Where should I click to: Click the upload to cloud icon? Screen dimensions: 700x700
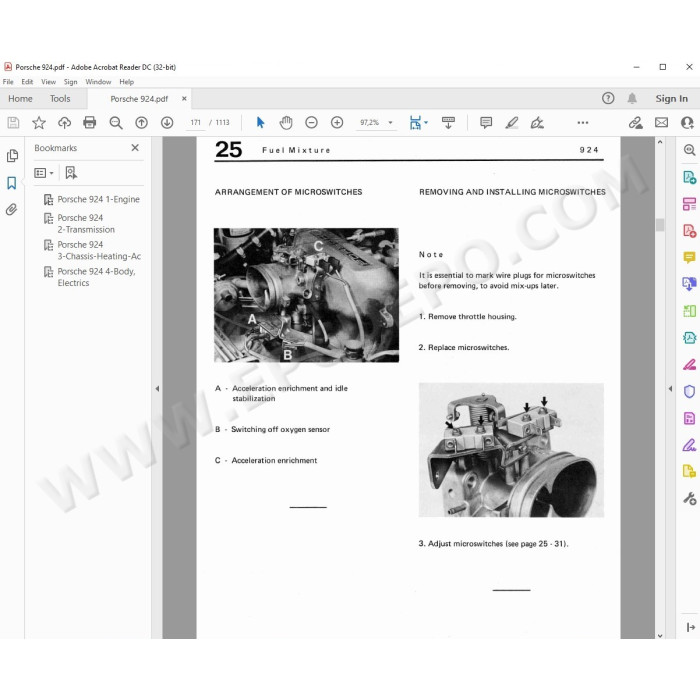pyautogui.click(x=64, y=122)
